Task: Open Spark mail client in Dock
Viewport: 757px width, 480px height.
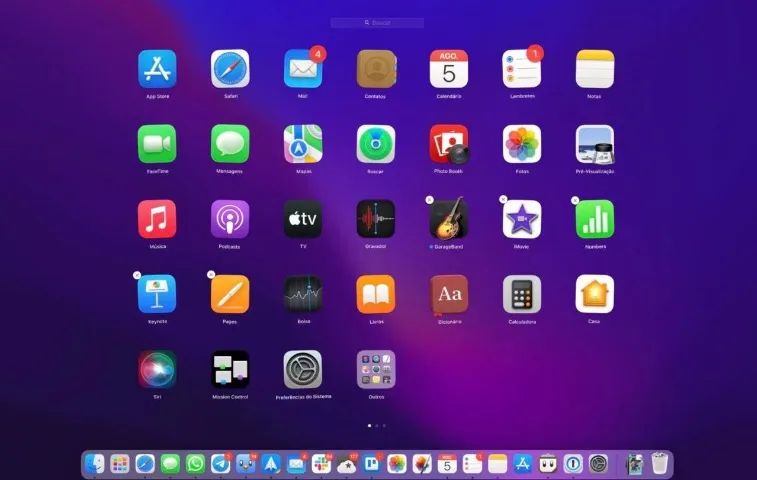Action: [x=271, y=464]
